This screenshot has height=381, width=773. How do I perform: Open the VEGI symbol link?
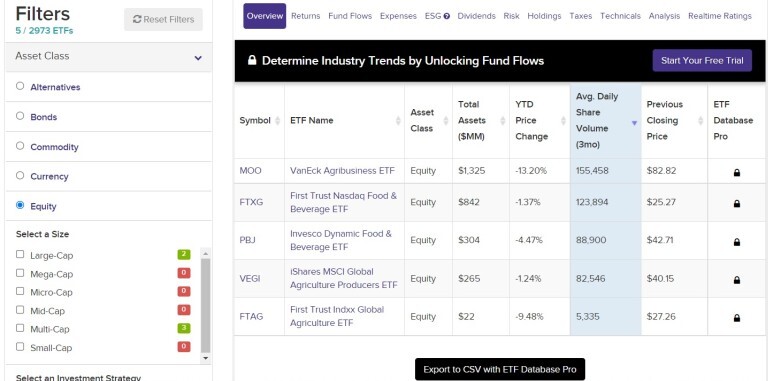[x=250, y=278]
